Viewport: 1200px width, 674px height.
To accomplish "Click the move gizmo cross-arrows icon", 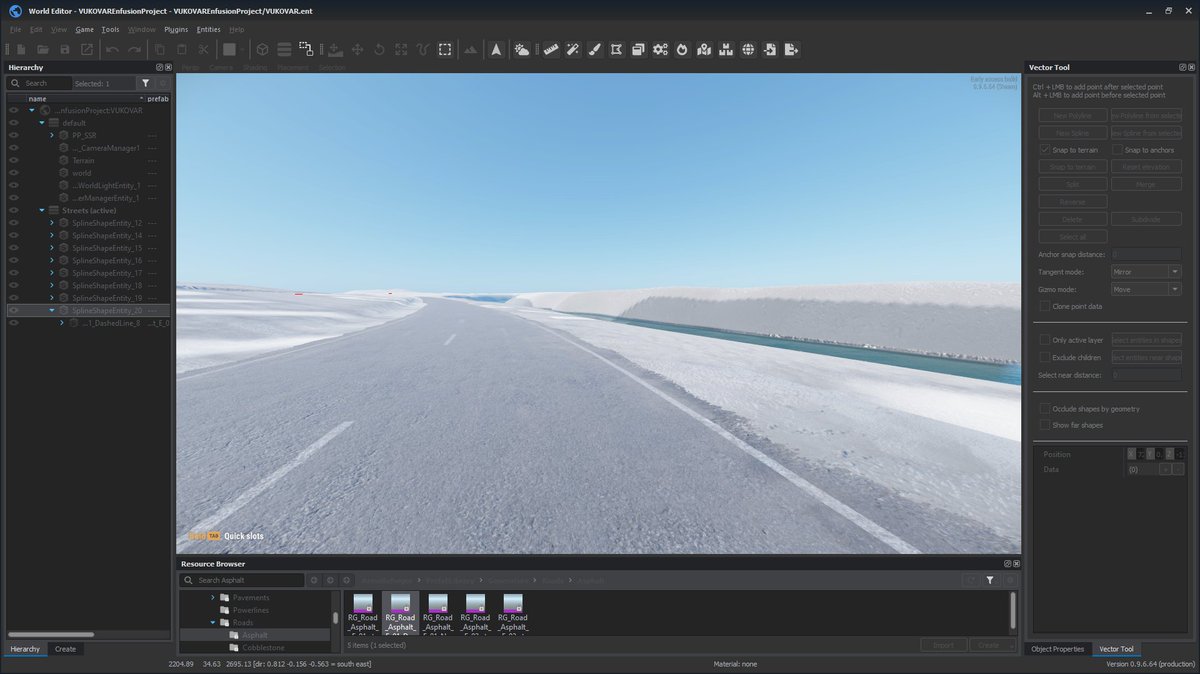I will pos(357,49).
